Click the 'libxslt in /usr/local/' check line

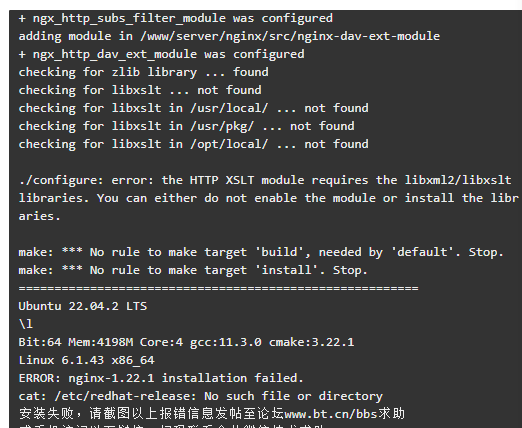194,108
